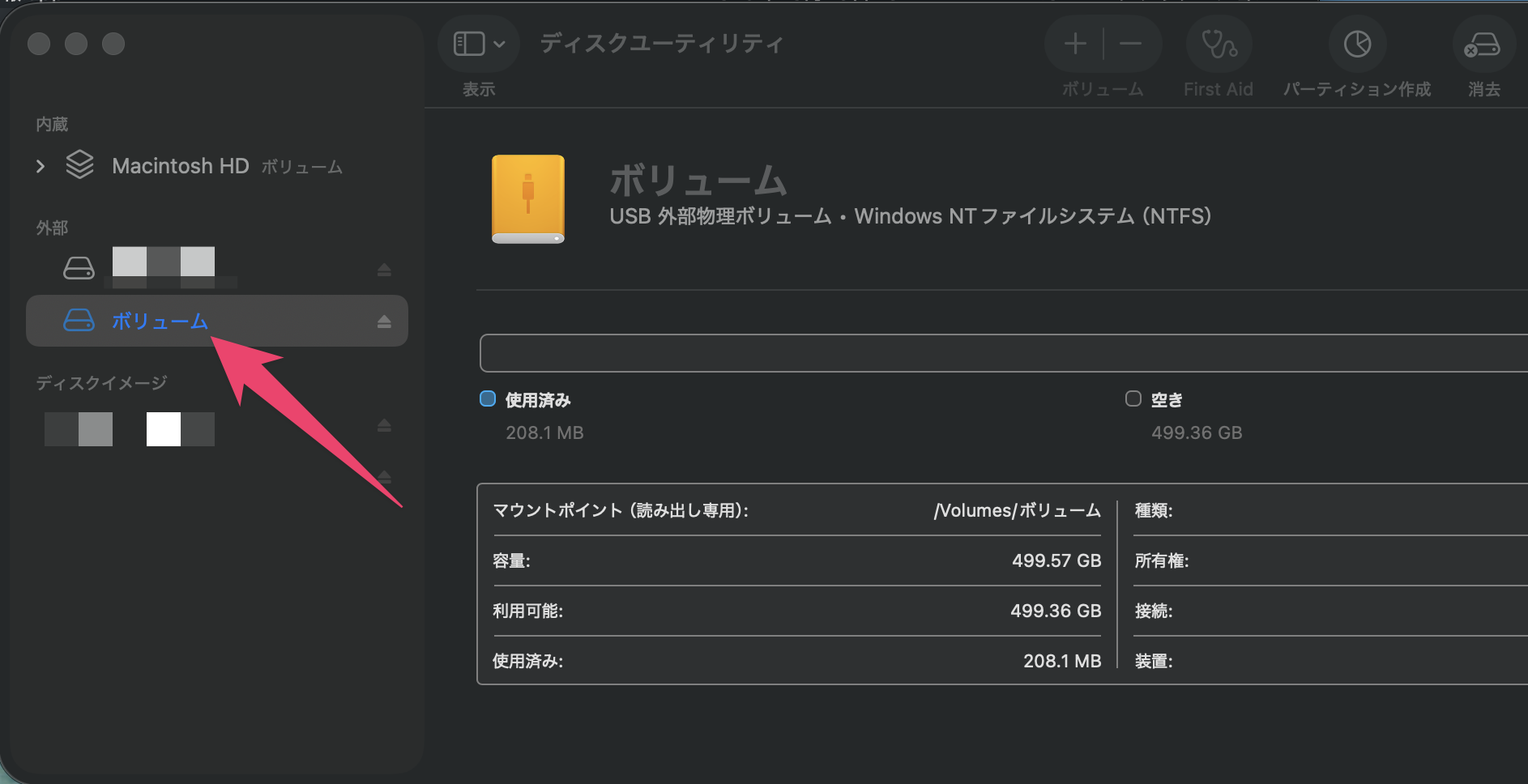Select the ボリューム sidebar entry

tap(160, 321)
